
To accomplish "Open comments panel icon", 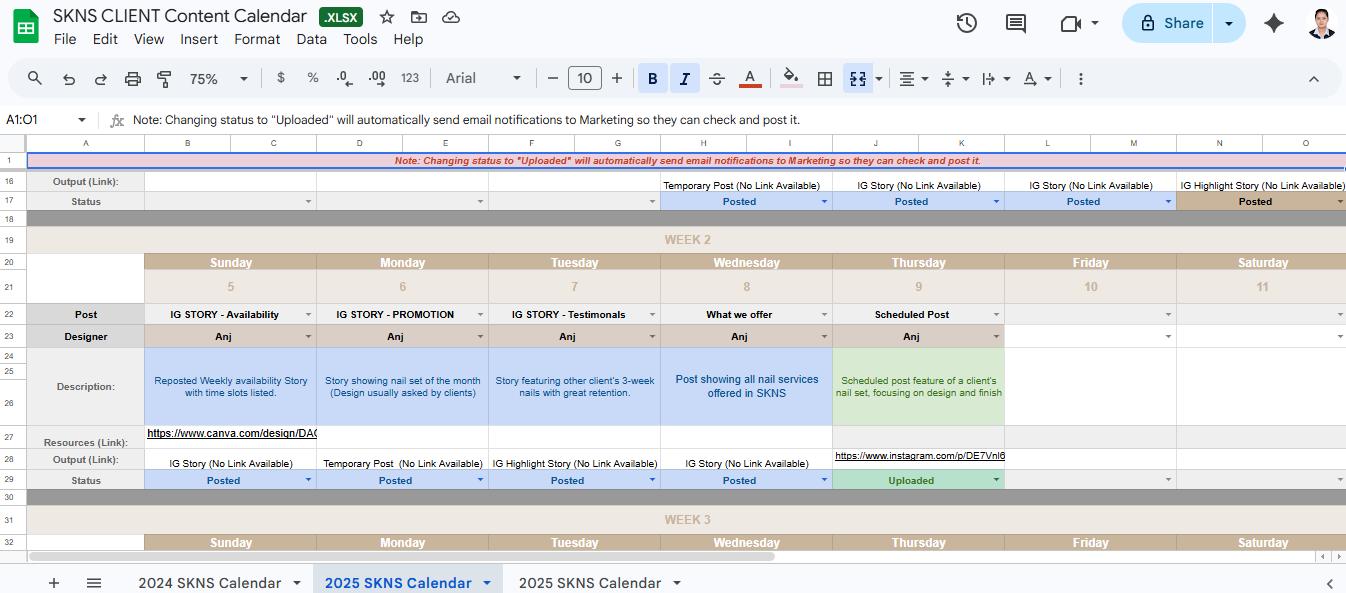I will pyautogui.click(x=1016, y=23).
